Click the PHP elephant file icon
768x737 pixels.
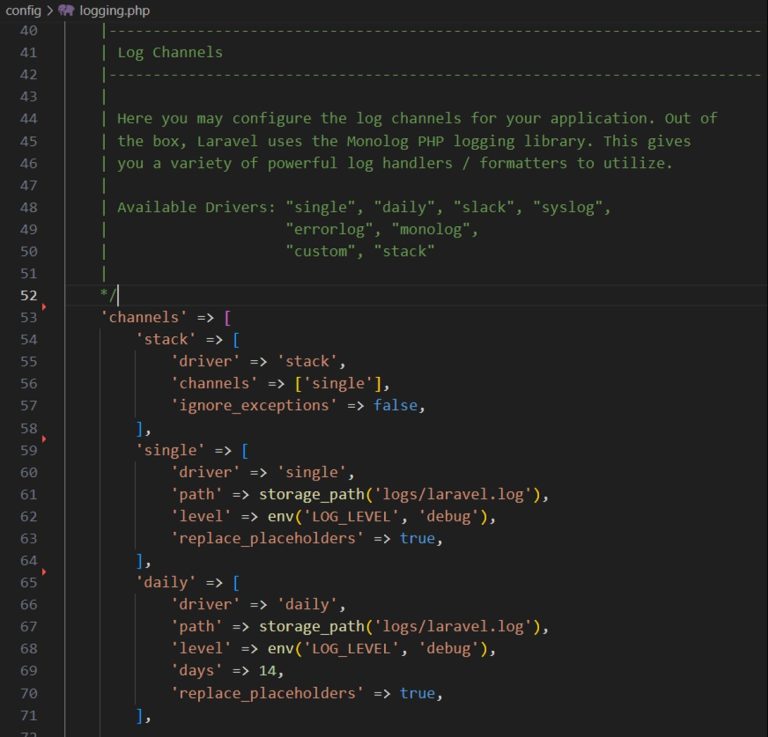pos(66,10)
